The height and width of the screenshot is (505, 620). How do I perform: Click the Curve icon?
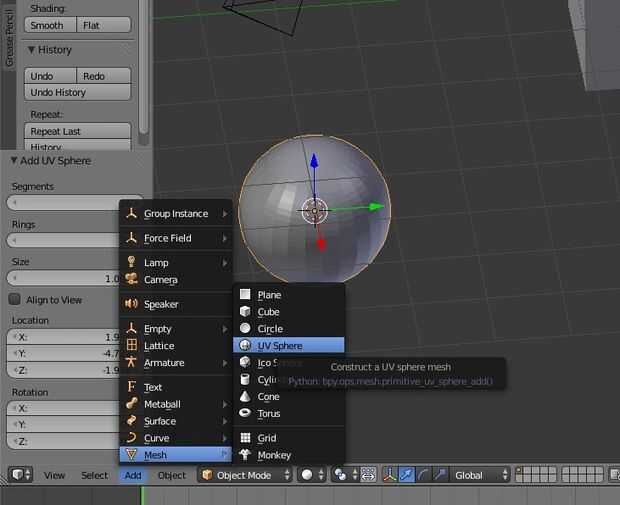[x=132, y=437]
